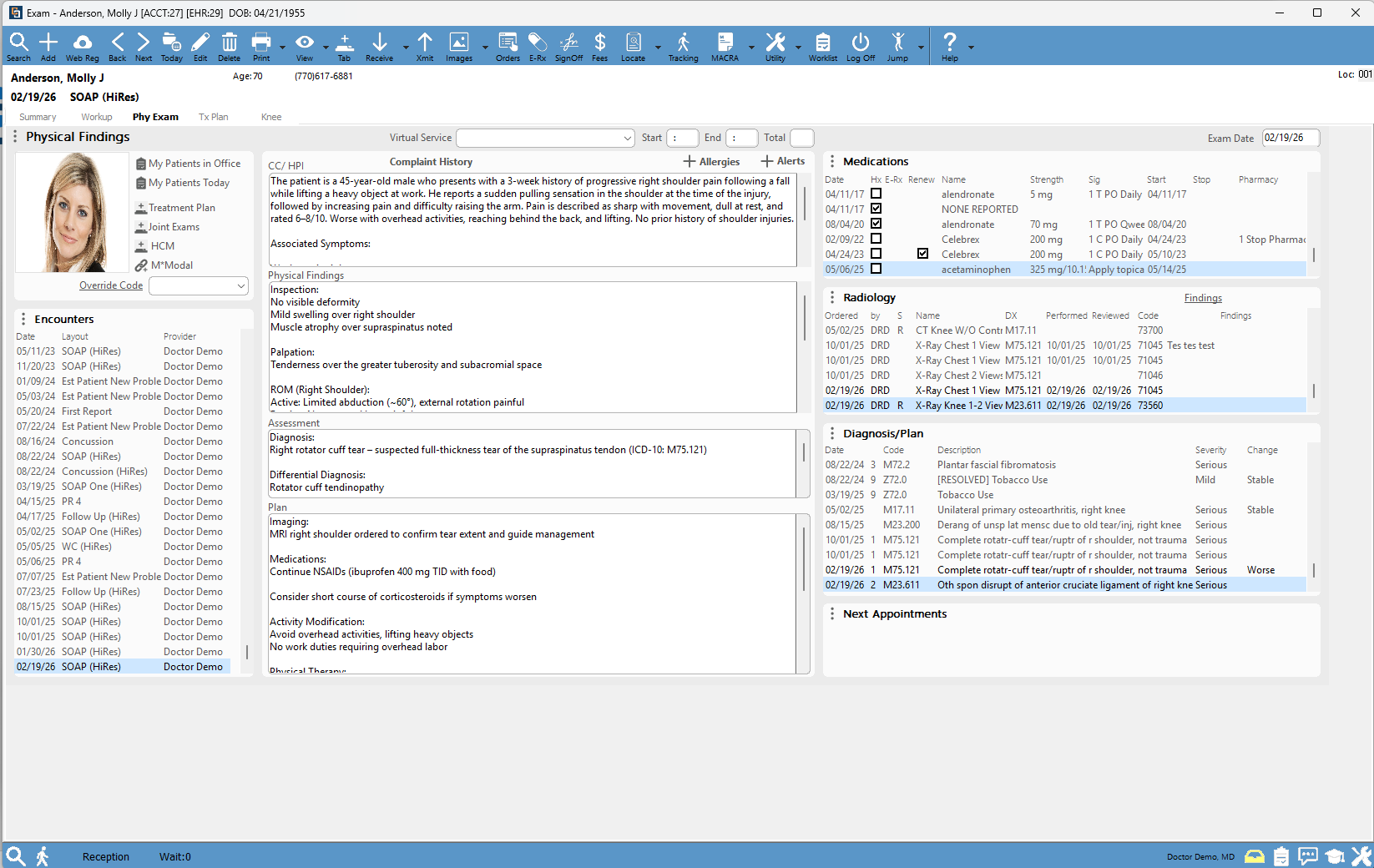Switch to the Tx Plan tab
The width and height of the screenshot is (1374, 868).
(x=213, y=117)
